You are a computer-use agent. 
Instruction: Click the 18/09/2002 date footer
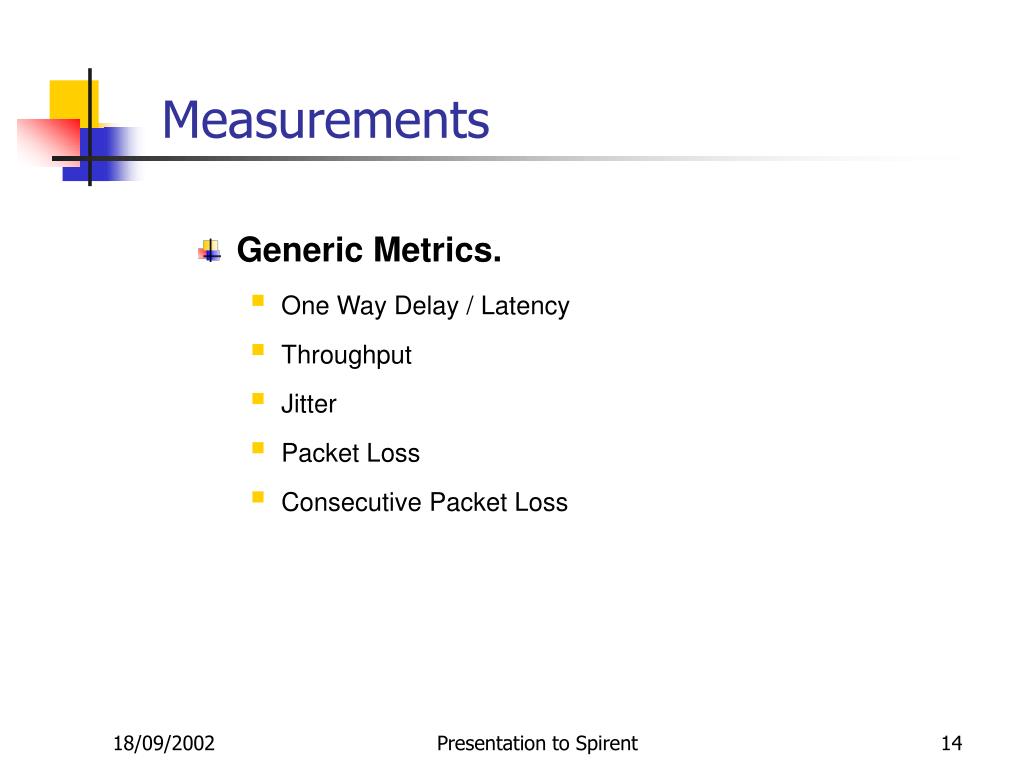click(x=164, y=743)
